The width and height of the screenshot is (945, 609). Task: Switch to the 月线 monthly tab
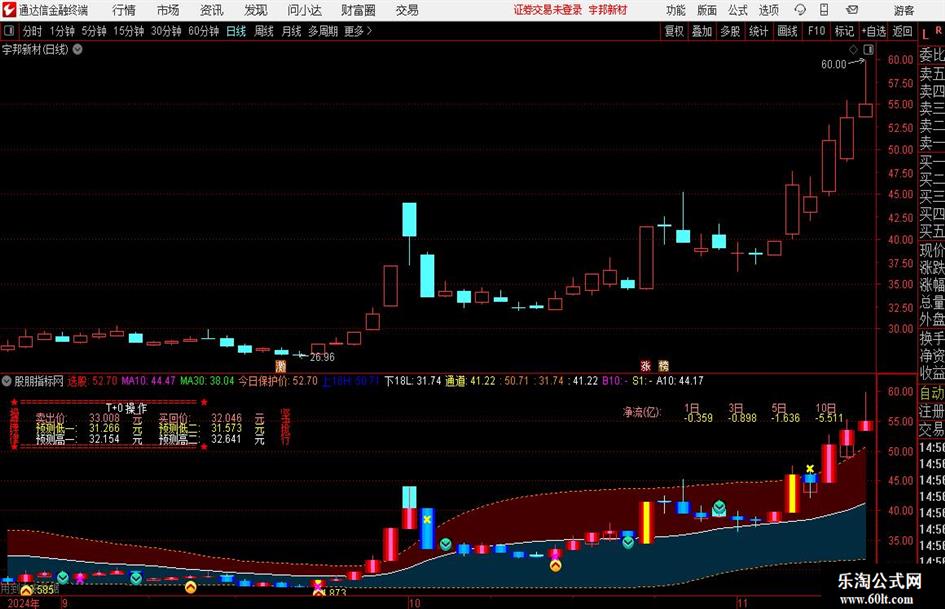[x=291, y=31]
